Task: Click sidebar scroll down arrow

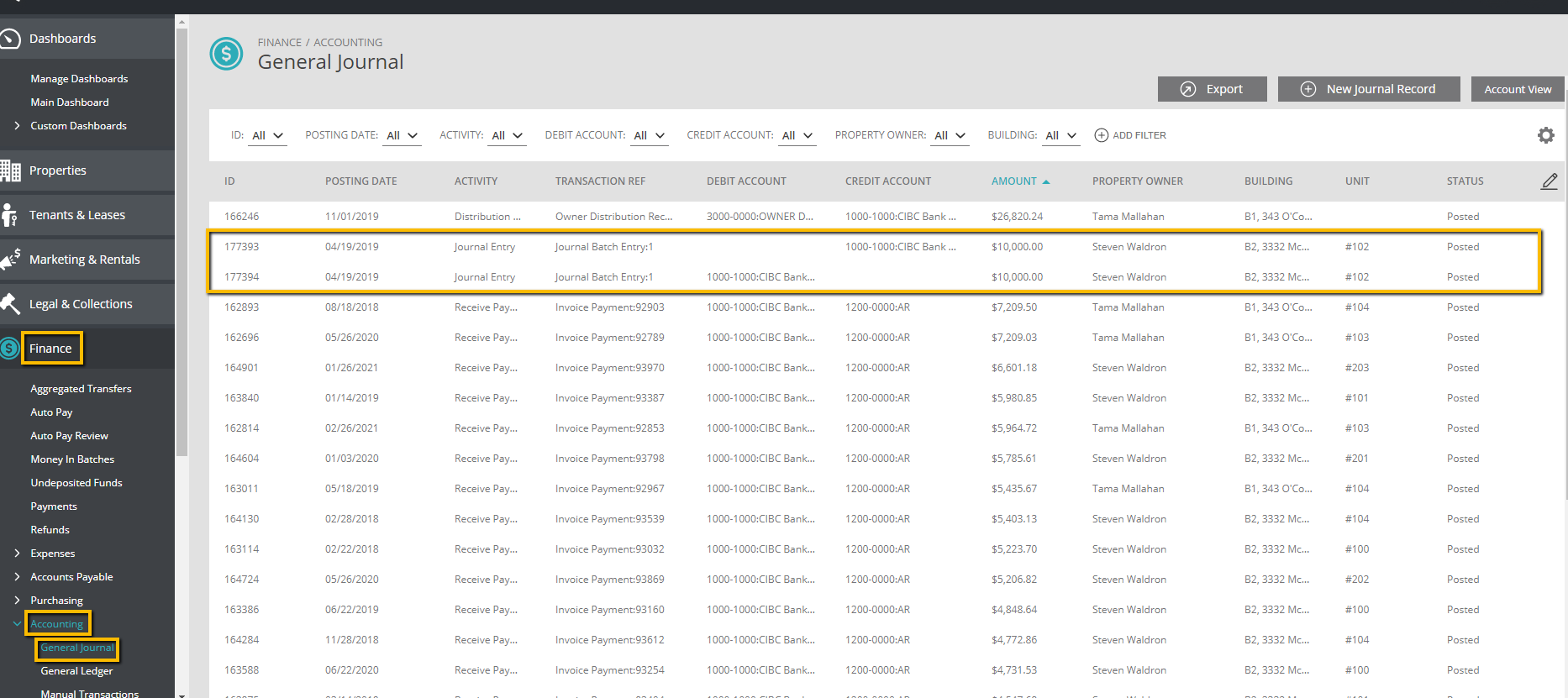Action: coord(181,694)
